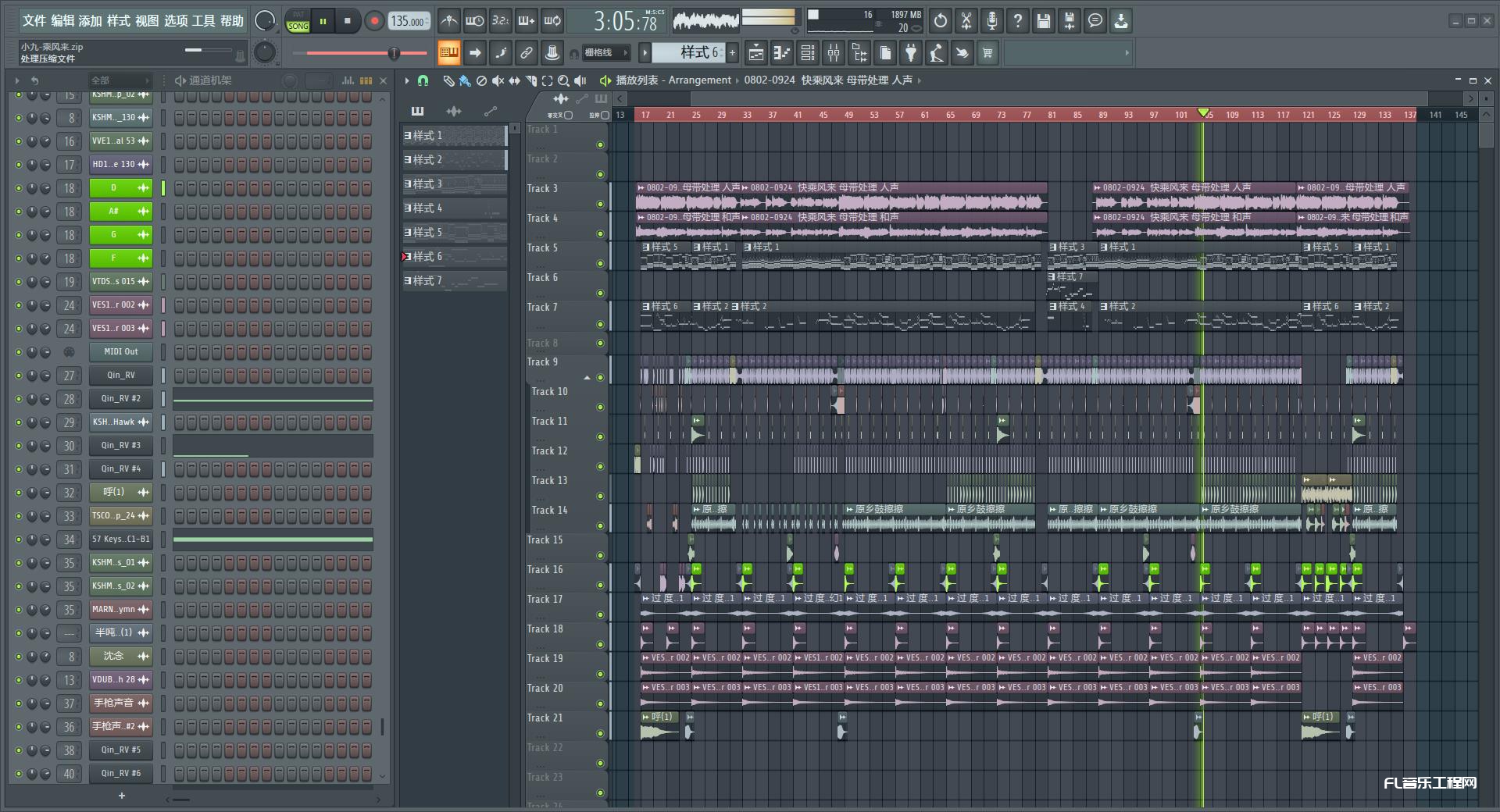Toggle the overdub/blend recording icon
The width and height of the screenshot is (1500, 812).
527,21
